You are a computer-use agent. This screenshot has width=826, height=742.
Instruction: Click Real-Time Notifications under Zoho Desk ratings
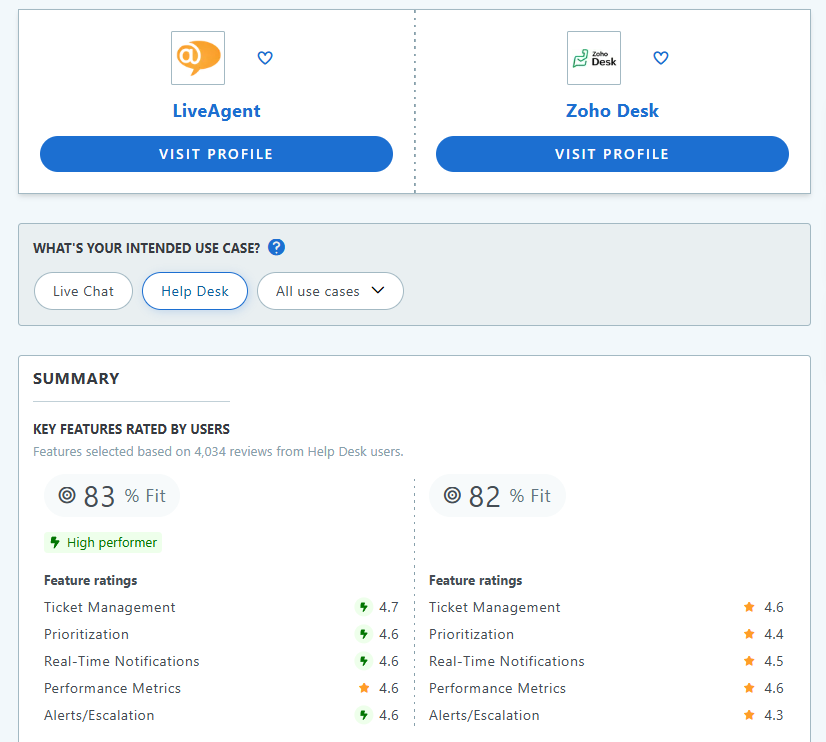coord(506,661)
